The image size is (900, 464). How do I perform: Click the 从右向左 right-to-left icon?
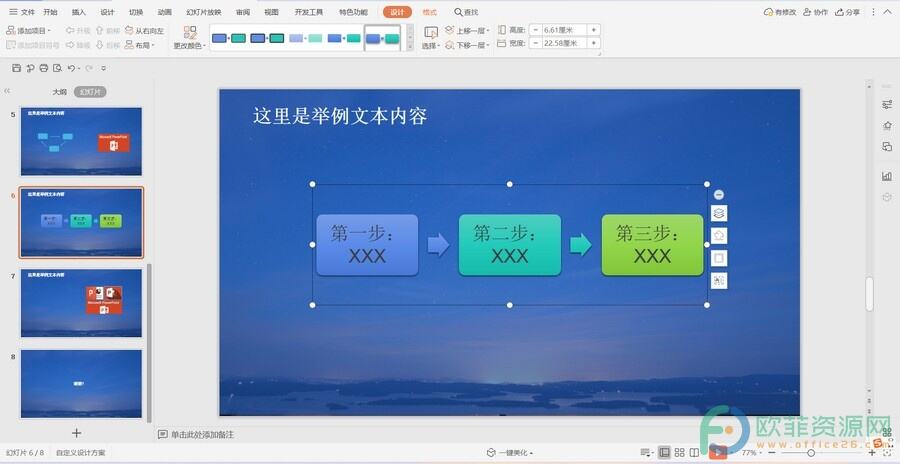[144, 30]
